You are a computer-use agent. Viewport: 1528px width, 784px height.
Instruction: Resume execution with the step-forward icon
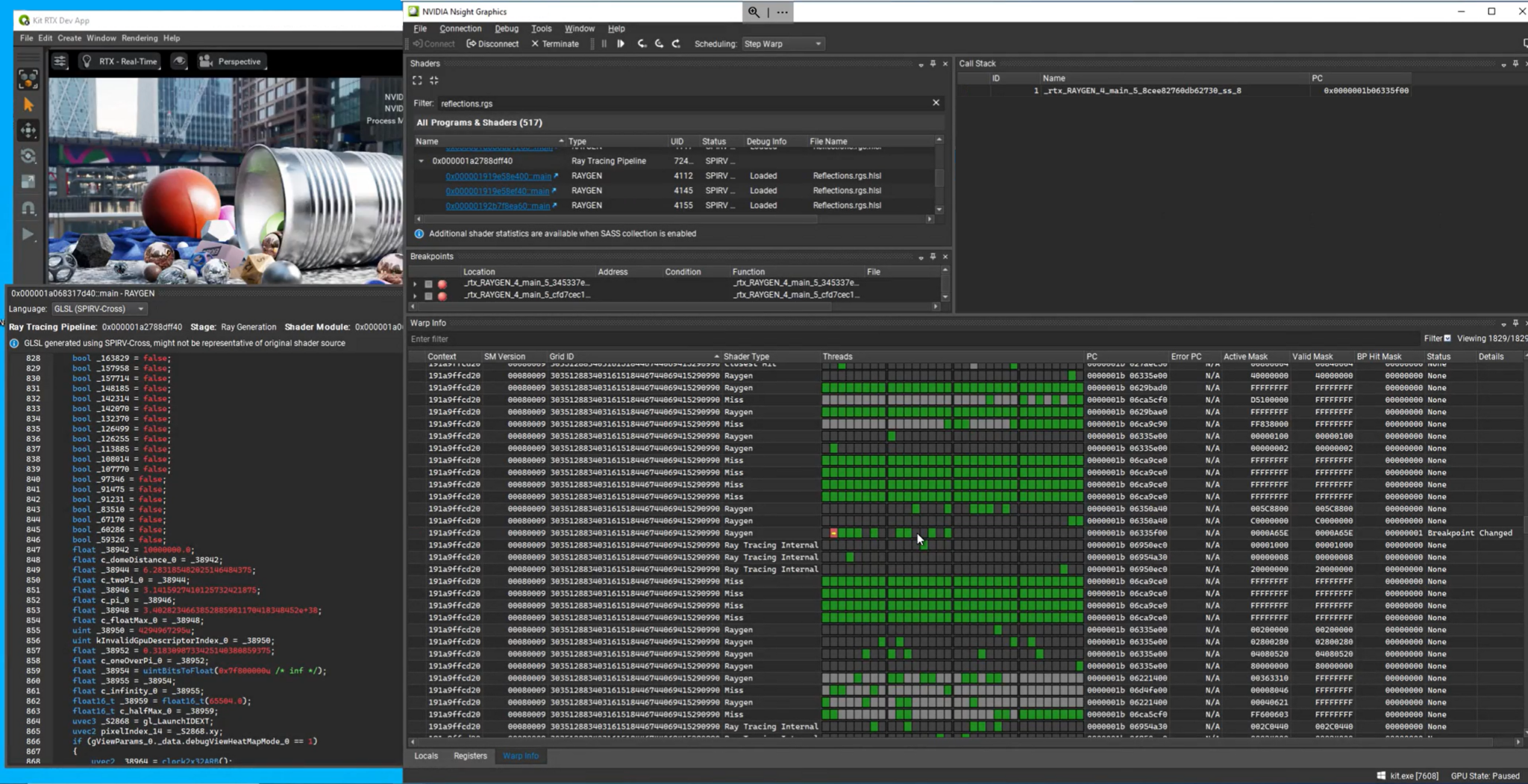click(621, 44)
